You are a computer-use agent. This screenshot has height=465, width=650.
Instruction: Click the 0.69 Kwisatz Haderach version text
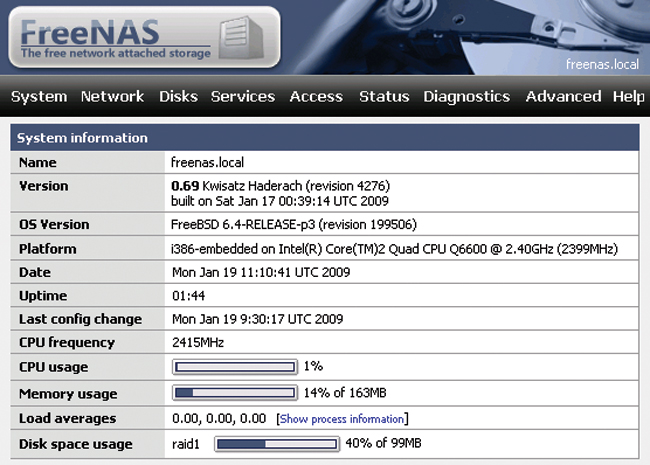(x=280, y=186)
